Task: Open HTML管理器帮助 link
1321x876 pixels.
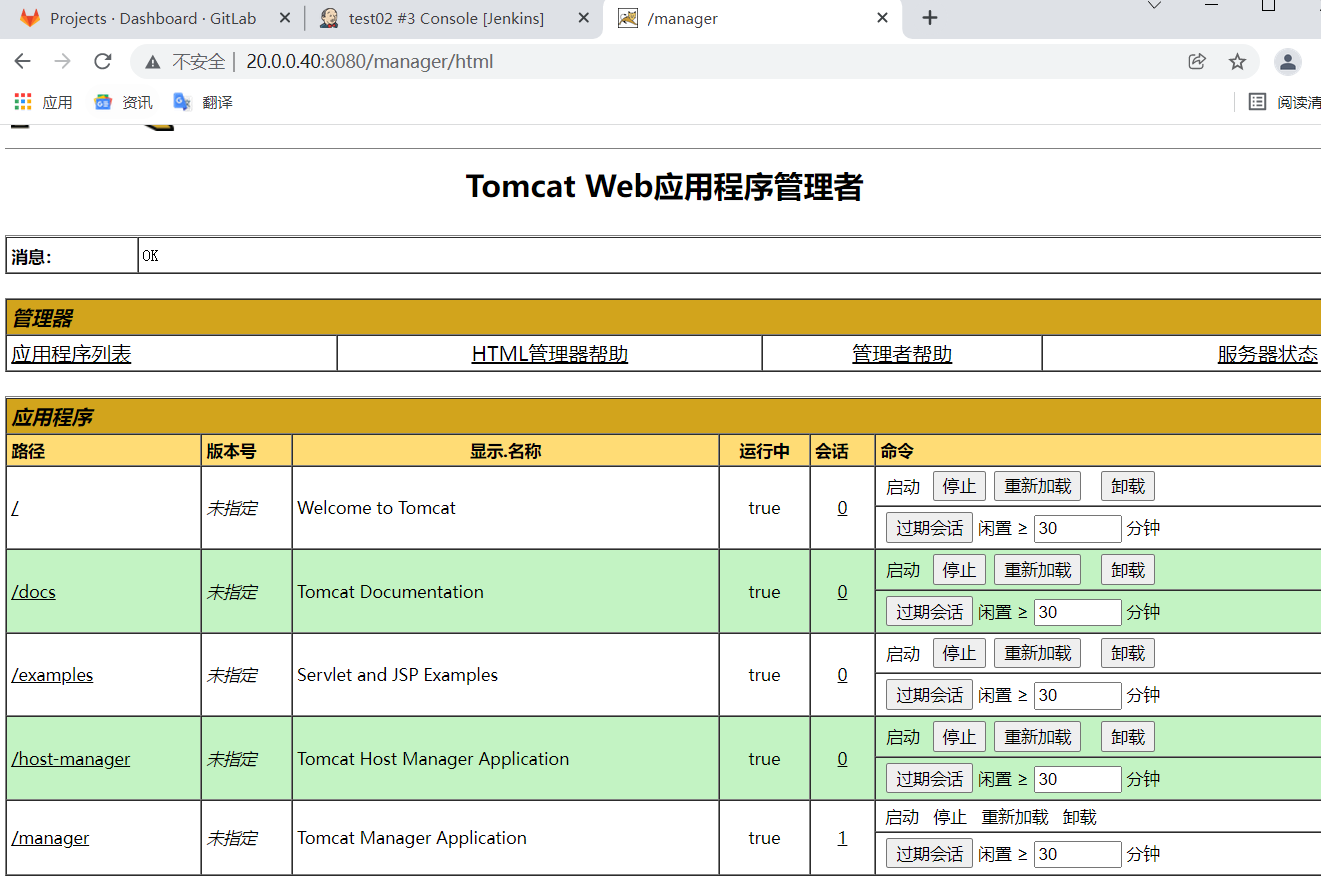Action: coord(550,354)
